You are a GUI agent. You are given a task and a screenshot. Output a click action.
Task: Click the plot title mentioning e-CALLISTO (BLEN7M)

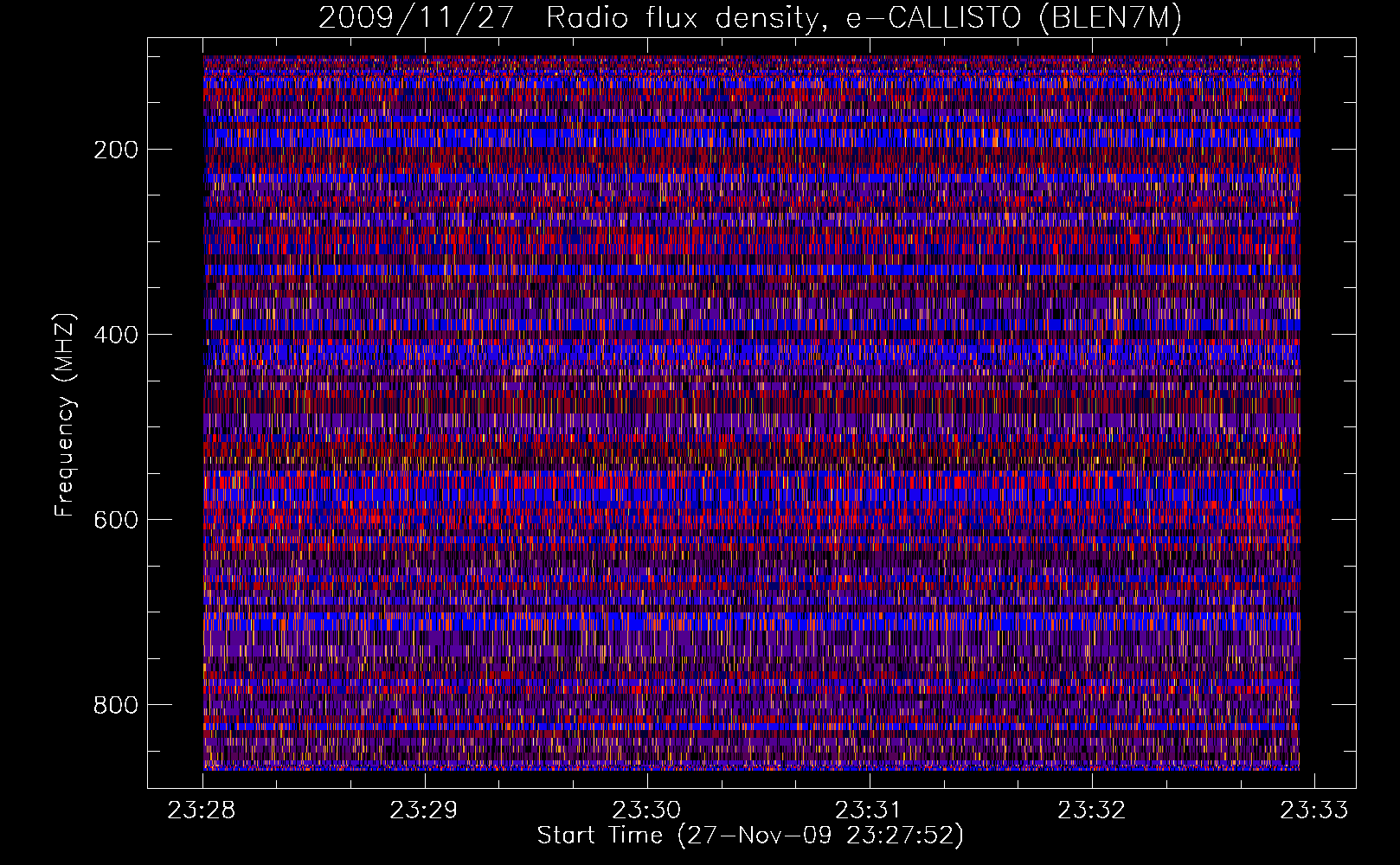point(750,17)
